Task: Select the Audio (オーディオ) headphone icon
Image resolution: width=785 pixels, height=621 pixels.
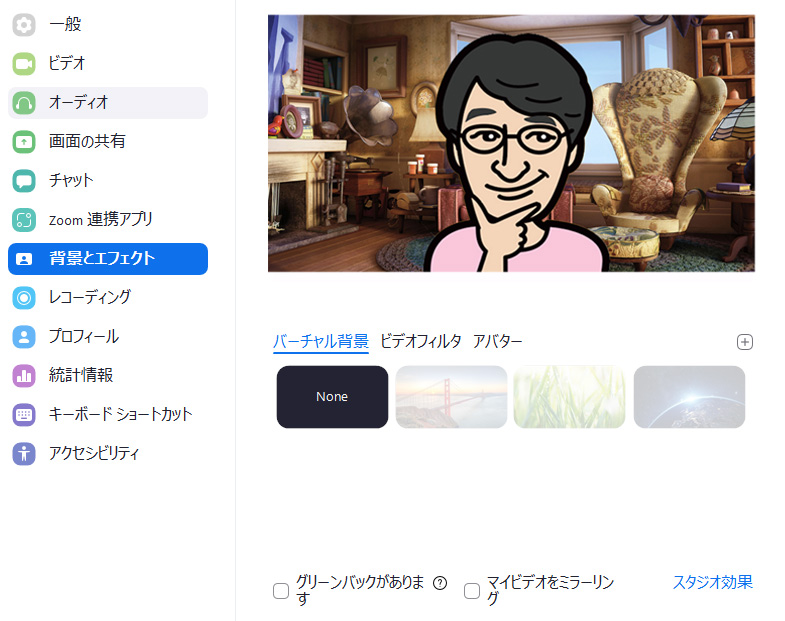Action: [24, 103]
